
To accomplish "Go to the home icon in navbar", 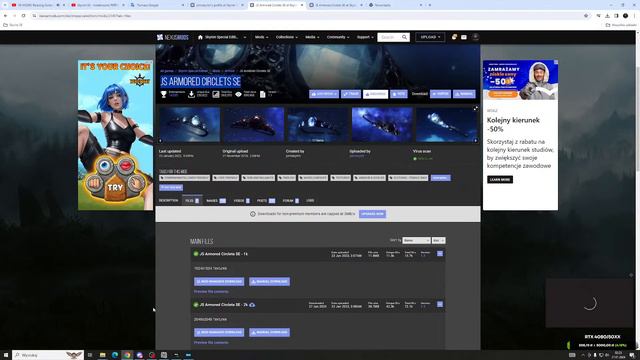I will point(200,37).
